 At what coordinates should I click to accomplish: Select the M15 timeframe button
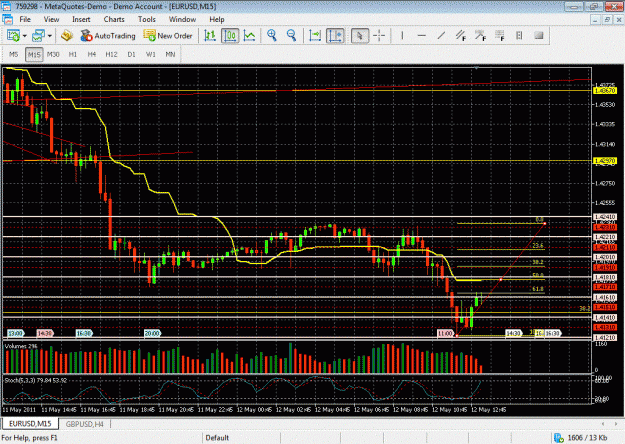tap(34, 55)
